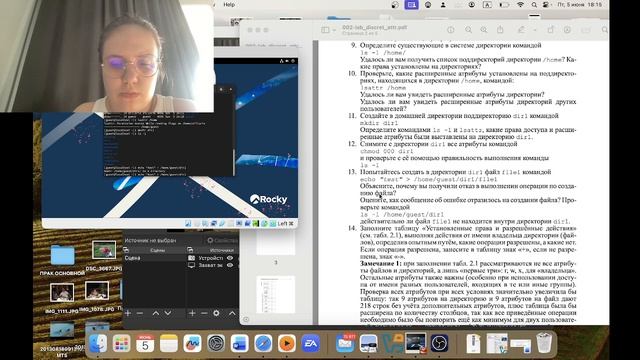Click the info inspector icon in Preview toolbar

coord(451,30)
